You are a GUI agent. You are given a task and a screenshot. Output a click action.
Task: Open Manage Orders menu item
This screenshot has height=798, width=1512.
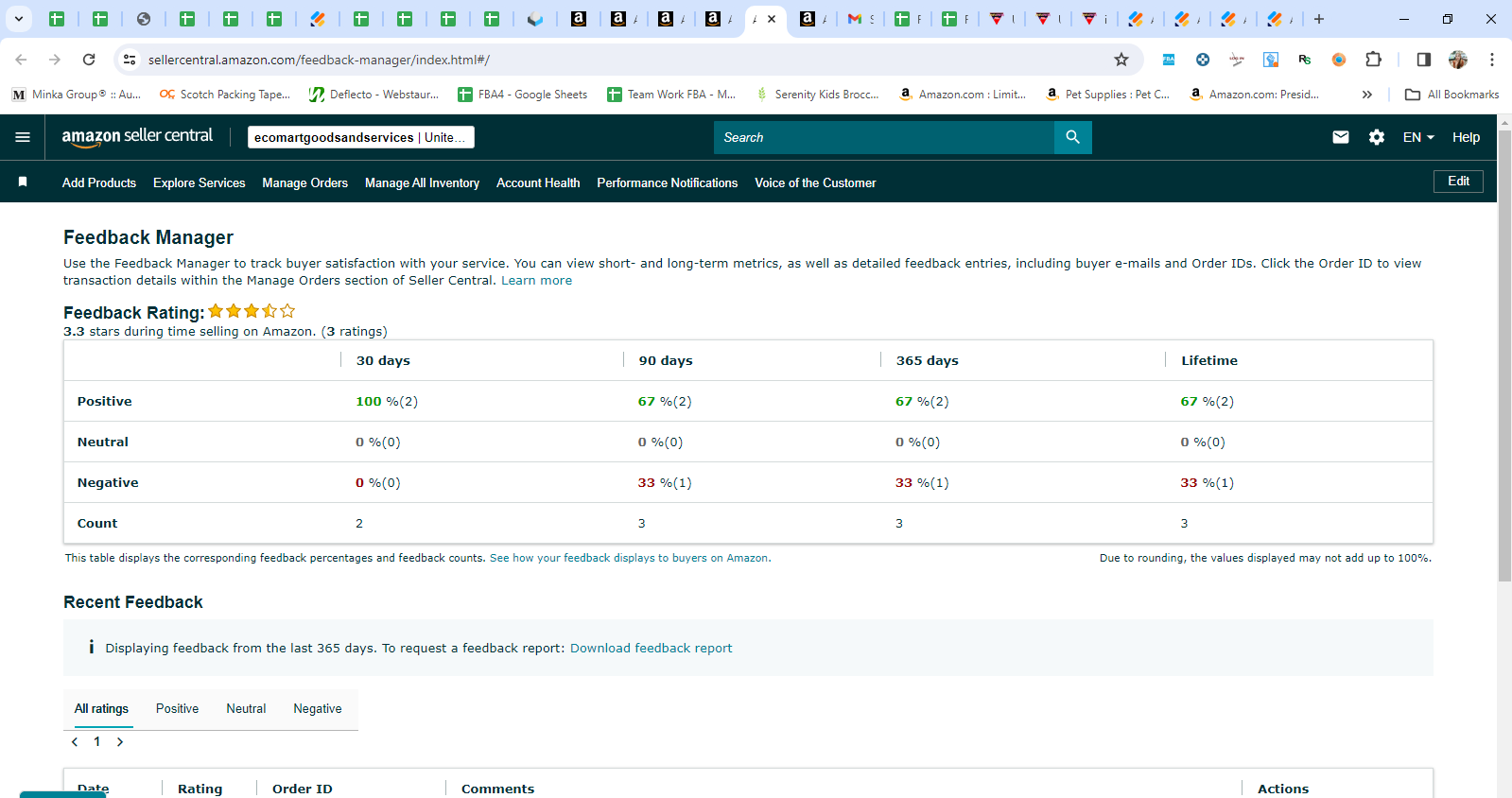[x=304, y=182]
